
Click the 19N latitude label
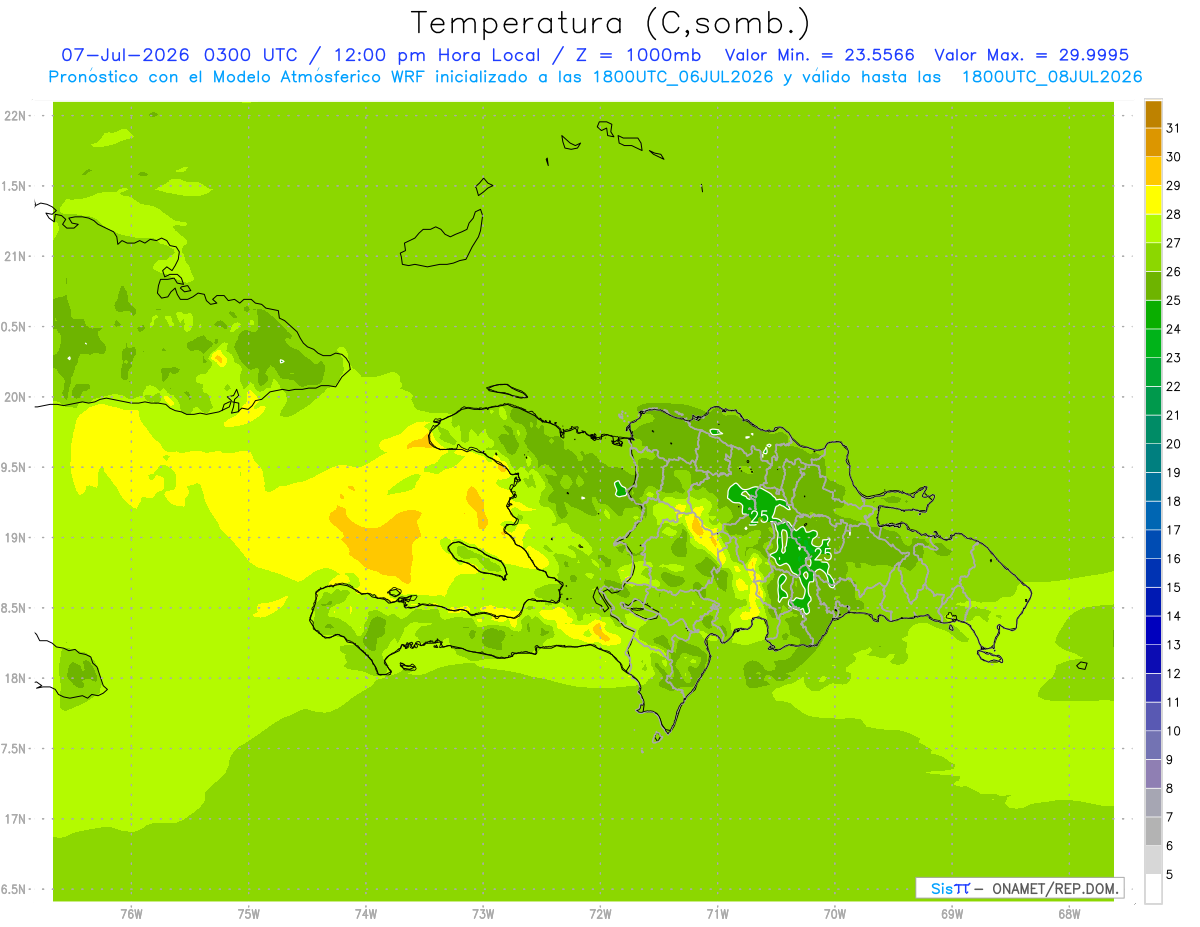point(16,538)
